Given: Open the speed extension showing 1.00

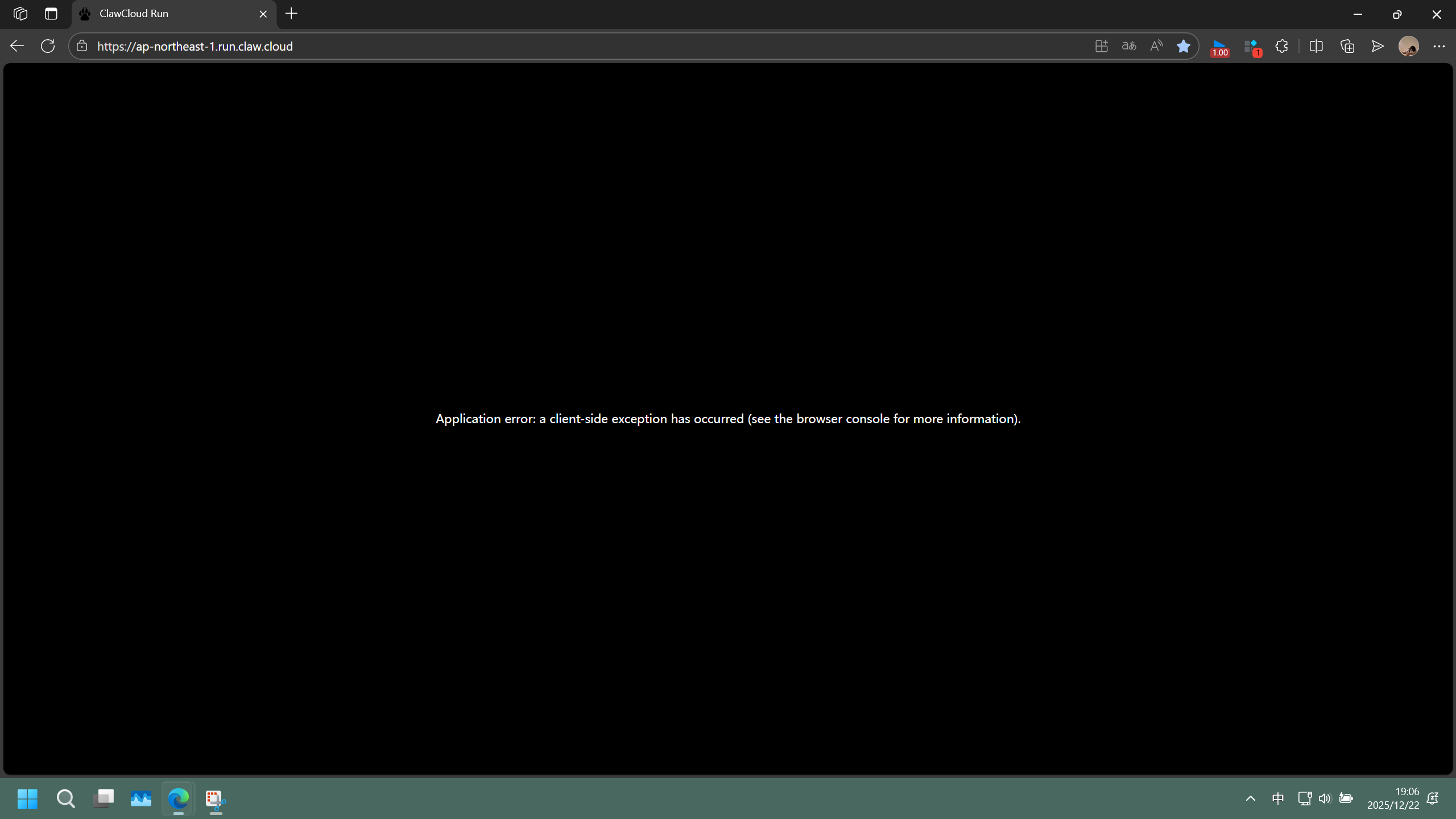Looking at the screenshot, I should tap(1219, 47).
